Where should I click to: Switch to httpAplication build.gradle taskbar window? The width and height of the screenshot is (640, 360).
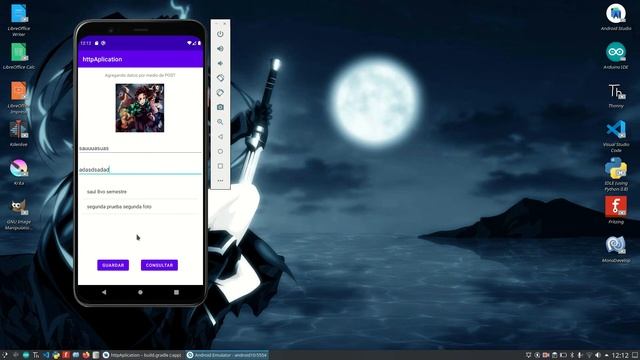coord(141,355)
